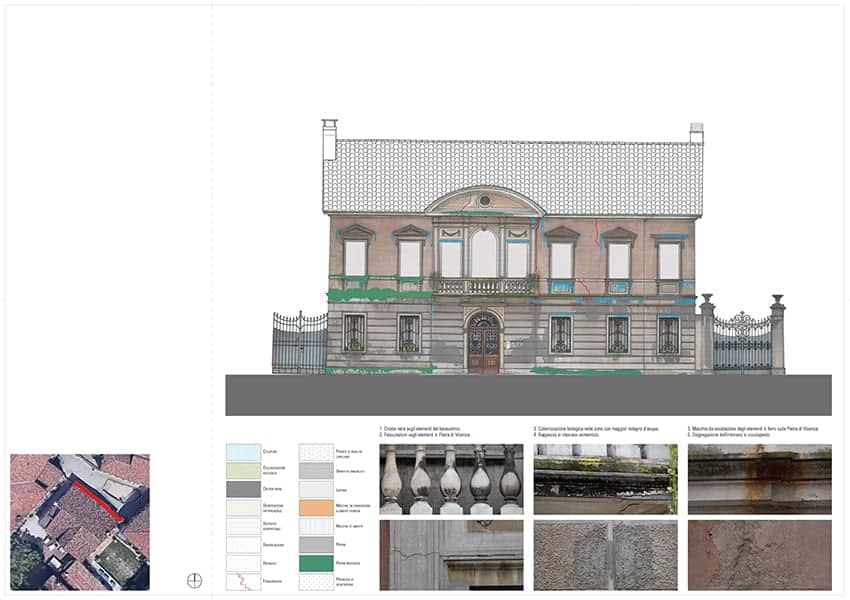
Task: Select the red crack line legend swatch
Action: click(243, 582)
